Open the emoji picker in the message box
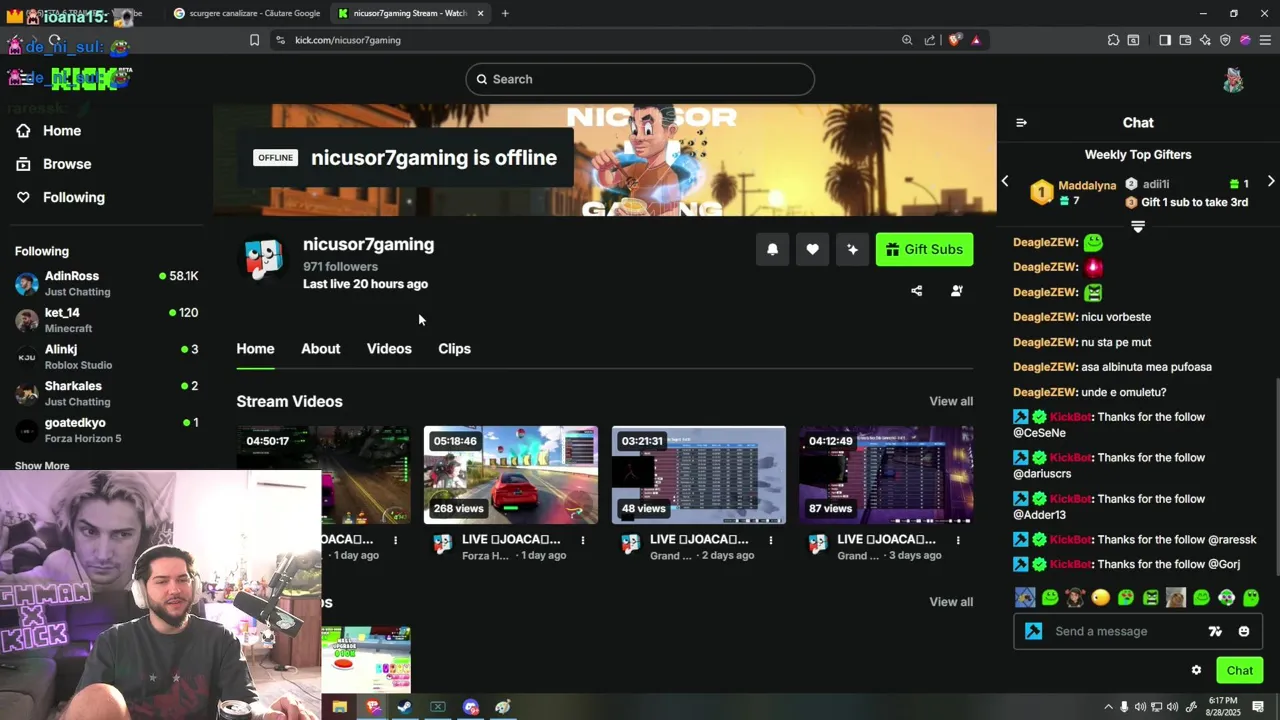This screenshot has width=1280, height=720. tap(1244, 631)
